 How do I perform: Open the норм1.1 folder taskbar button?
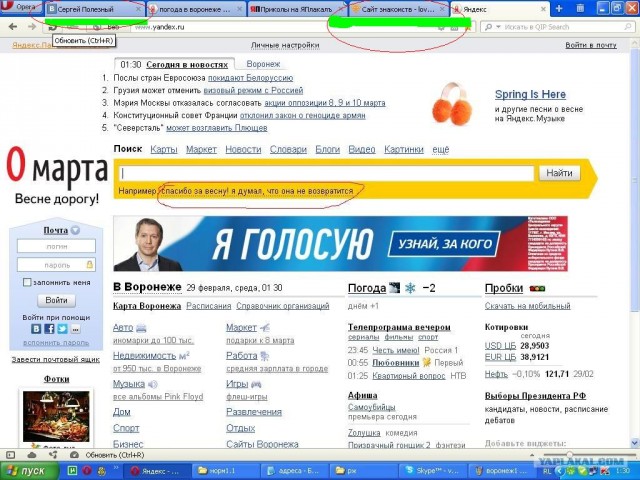coord(226,471)
